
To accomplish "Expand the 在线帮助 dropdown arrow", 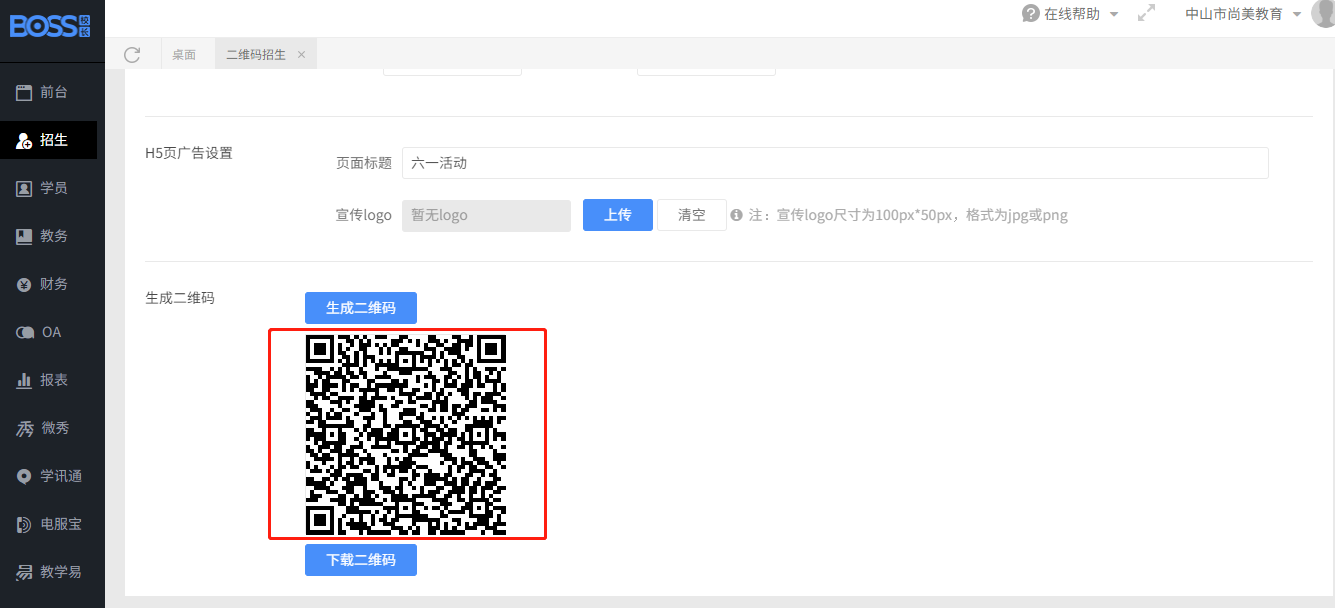I will [1114, 15].
